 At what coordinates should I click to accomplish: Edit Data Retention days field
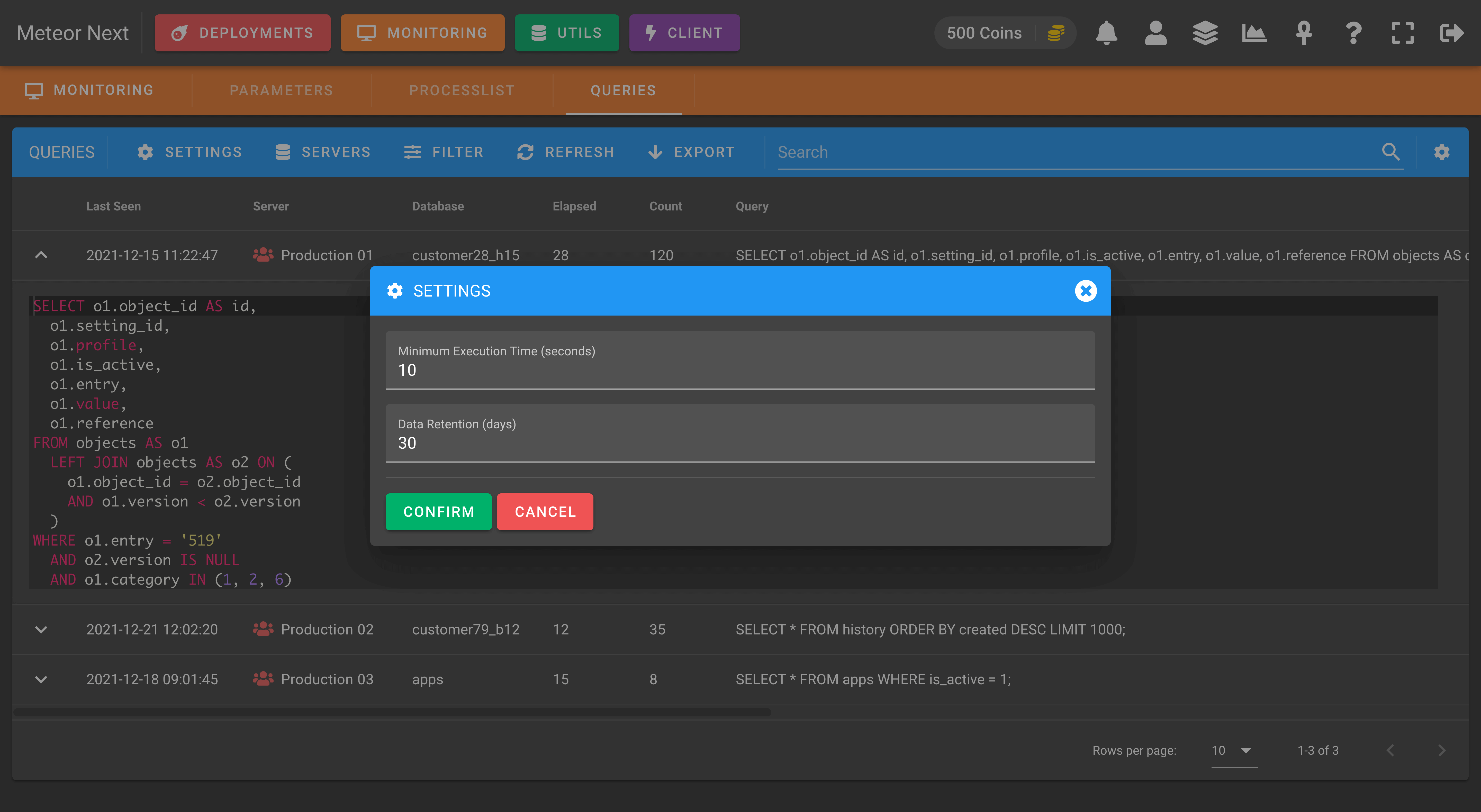pos(740,433)
